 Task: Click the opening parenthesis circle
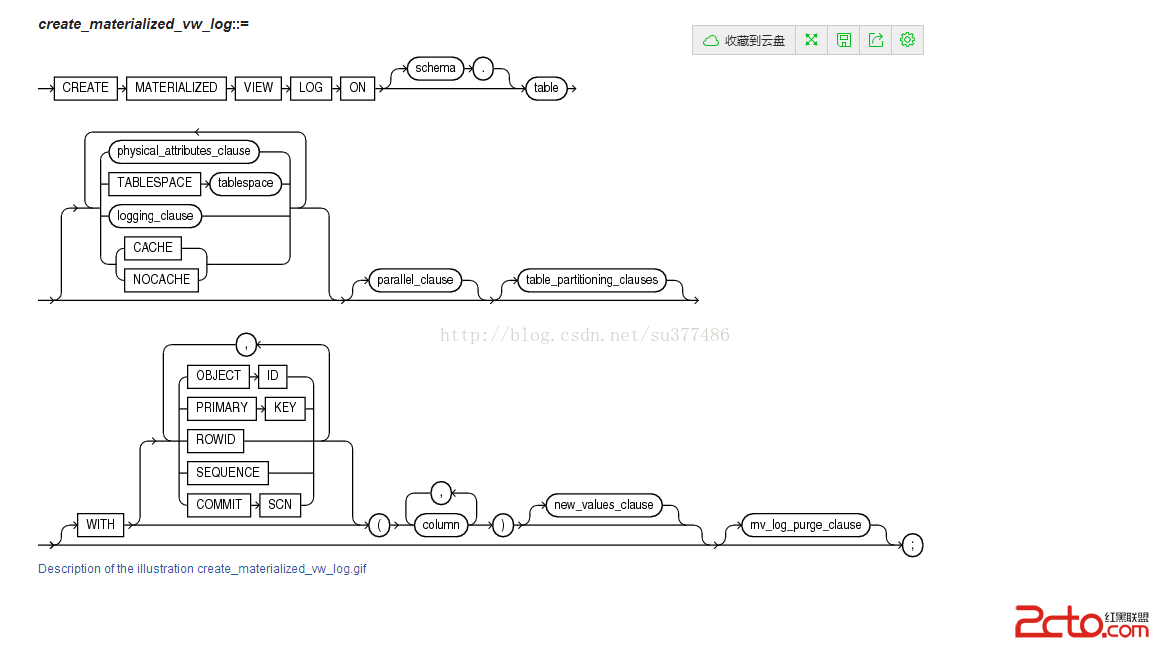click(x=379, y=525)
